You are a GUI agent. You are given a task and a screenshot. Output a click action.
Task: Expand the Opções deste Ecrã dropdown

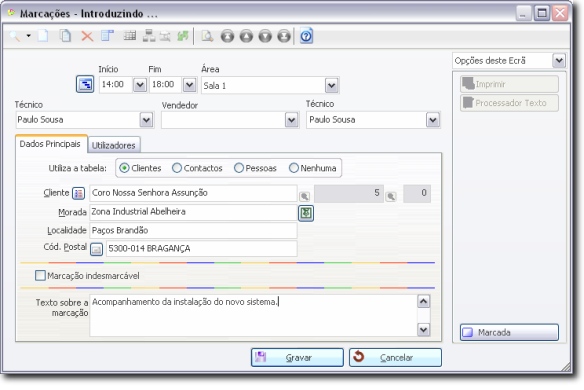coord(559,60)
